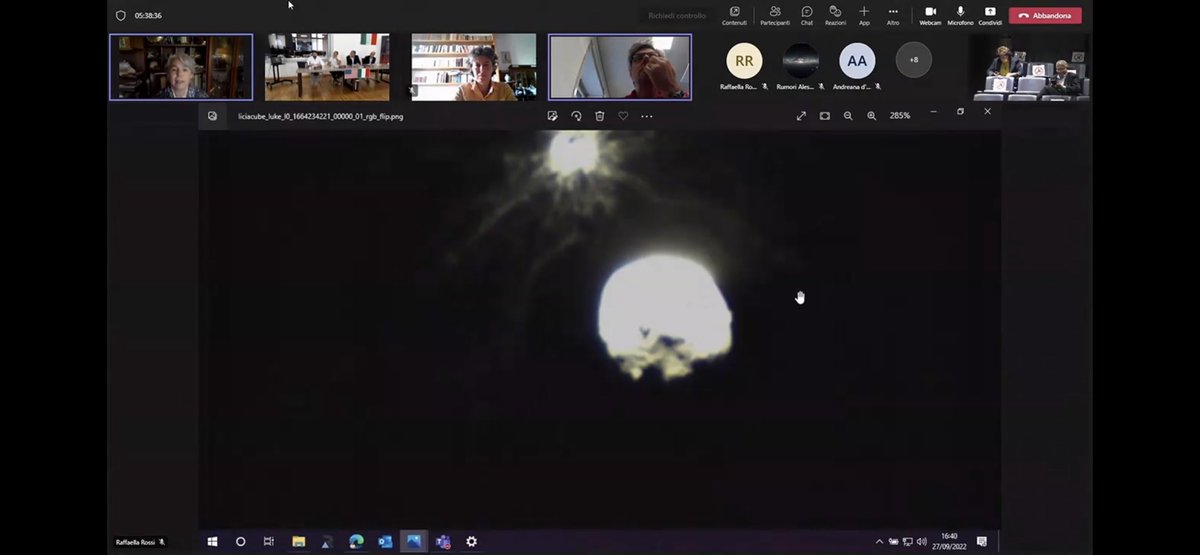Open Settings gear on the taskbar

(471, 542)
